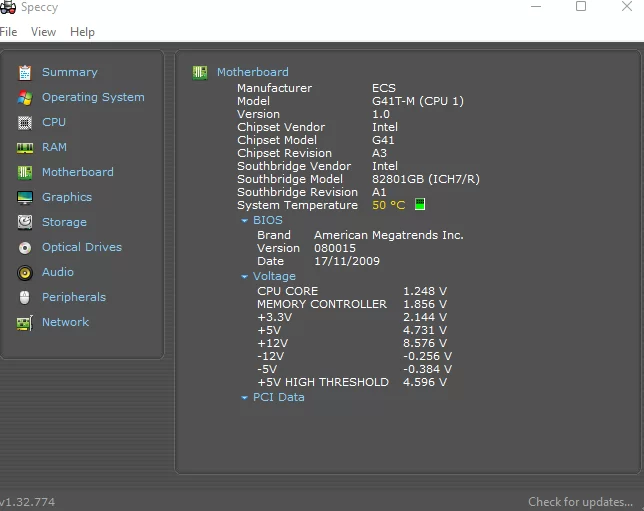Open the RAM section
The width and height of the screenshot is (644, 511).
click(54, 147)
